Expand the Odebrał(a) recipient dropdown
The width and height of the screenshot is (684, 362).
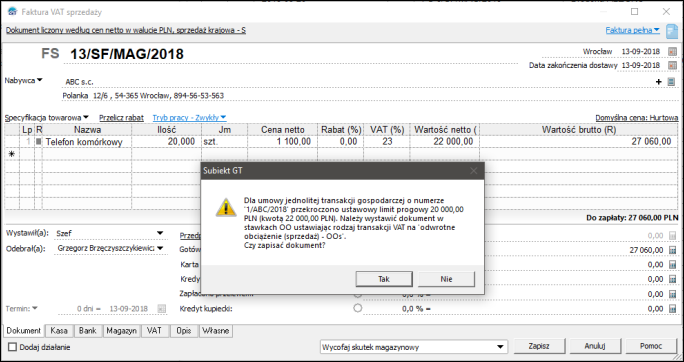coord(160,248)
